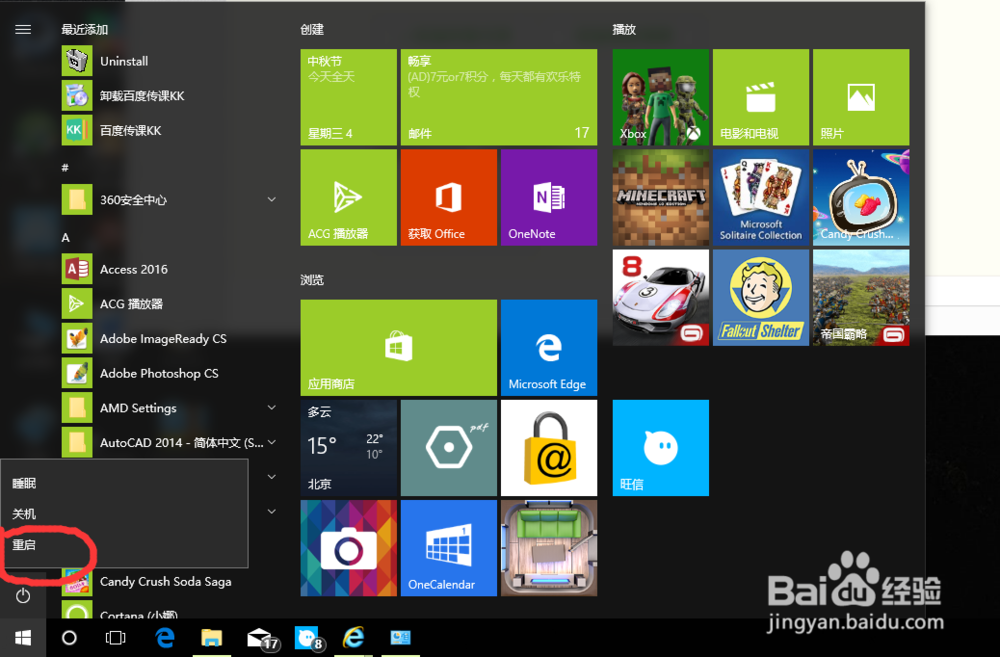Open the 帝国霸略 game tile
This screenshot has width=1000, height=657.
coord(860,297)
